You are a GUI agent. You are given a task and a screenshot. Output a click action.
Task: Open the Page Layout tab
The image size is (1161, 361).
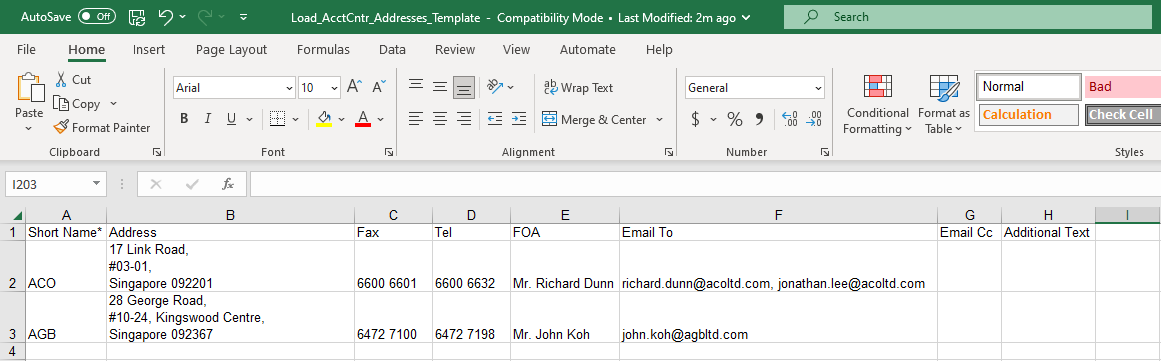coord(231,50)
